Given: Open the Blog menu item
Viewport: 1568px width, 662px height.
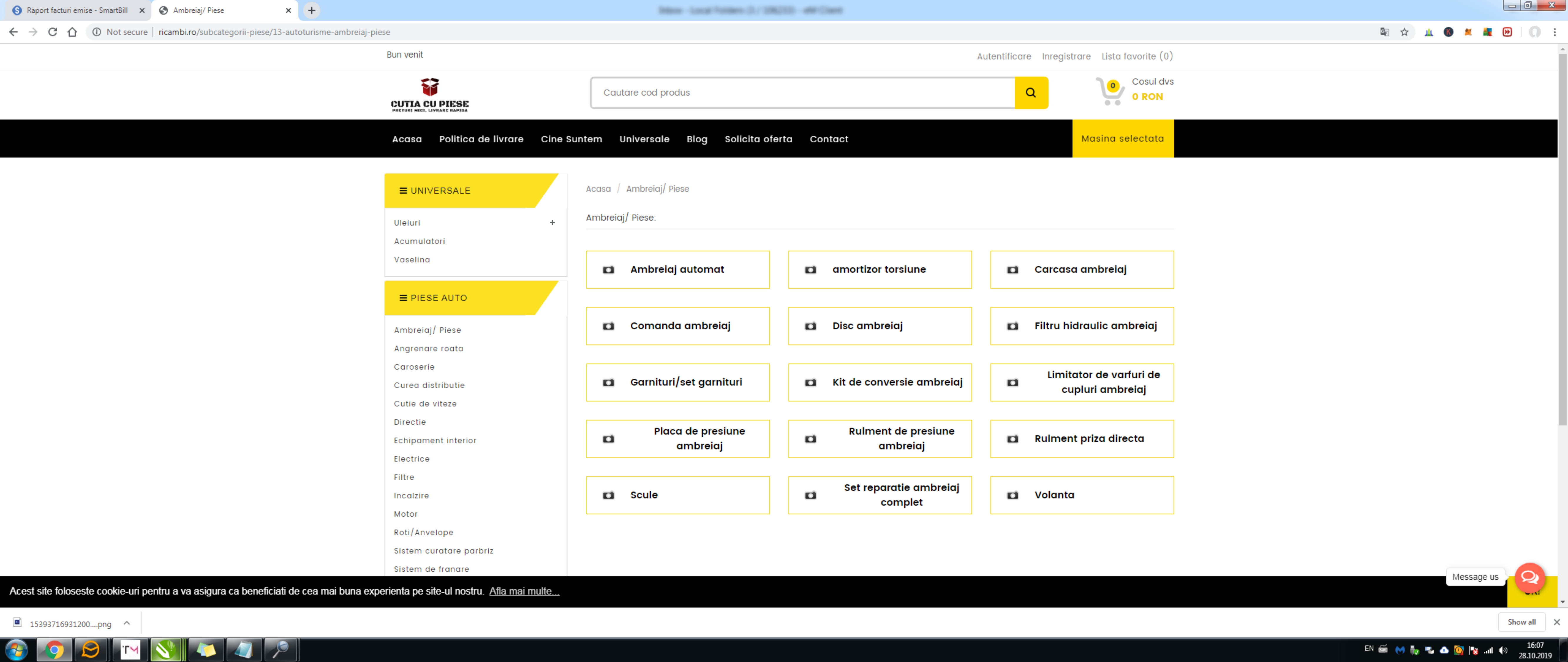Looking at the screenshot, I should point(696,139).
